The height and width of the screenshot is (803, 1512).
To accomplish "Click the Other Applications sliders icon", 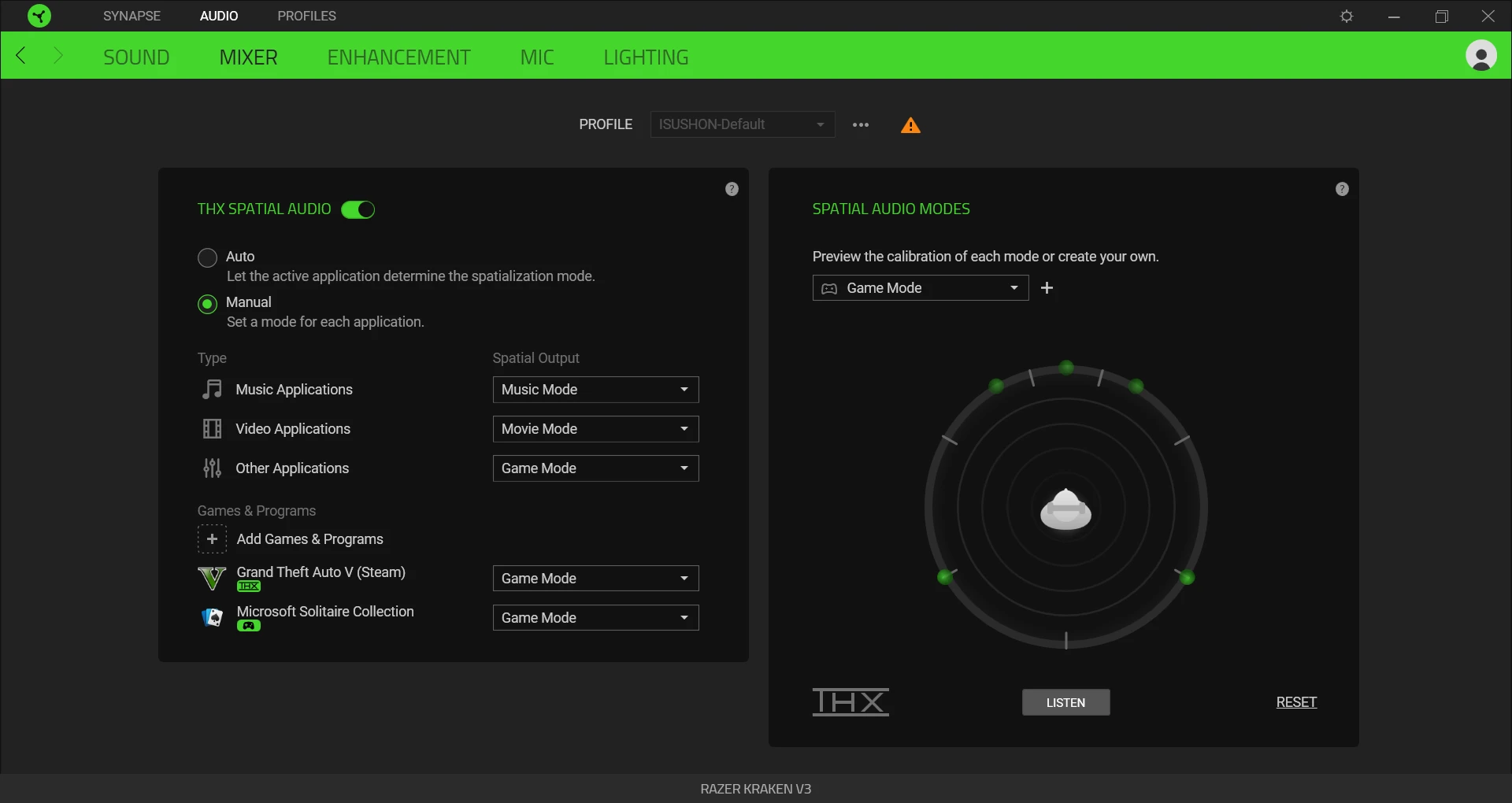I will (x=212, y=468).
